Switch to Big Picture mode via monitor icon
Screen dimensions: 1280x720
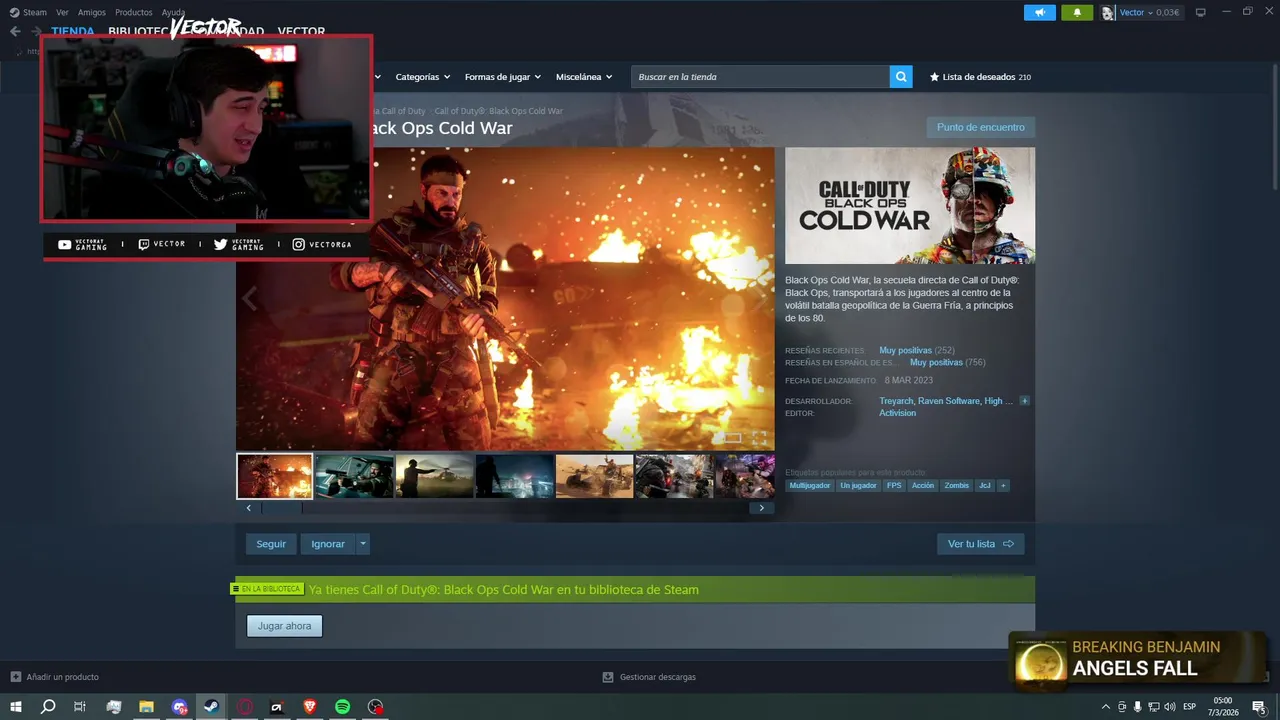click(1201, 12)
